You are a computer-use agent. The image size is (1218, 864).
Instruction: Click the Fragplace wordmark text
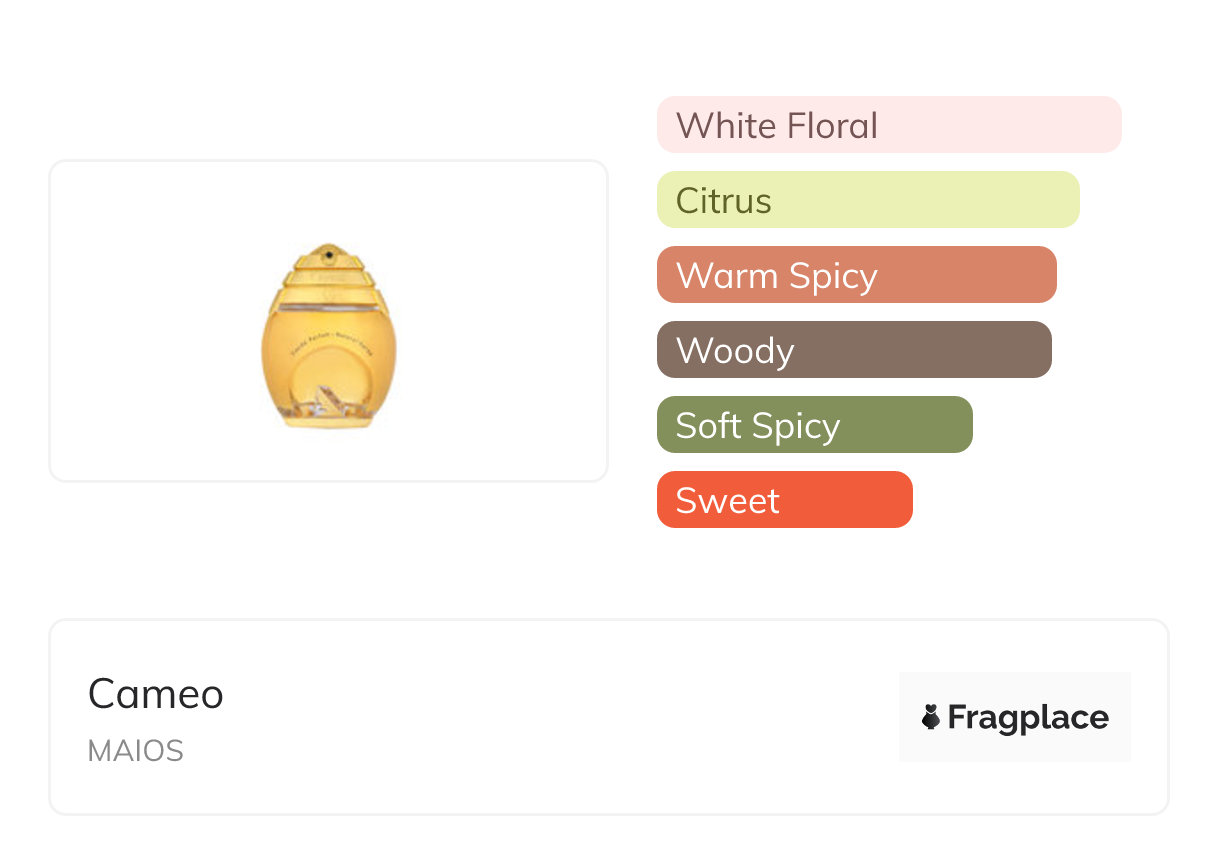coord(1028,718)
